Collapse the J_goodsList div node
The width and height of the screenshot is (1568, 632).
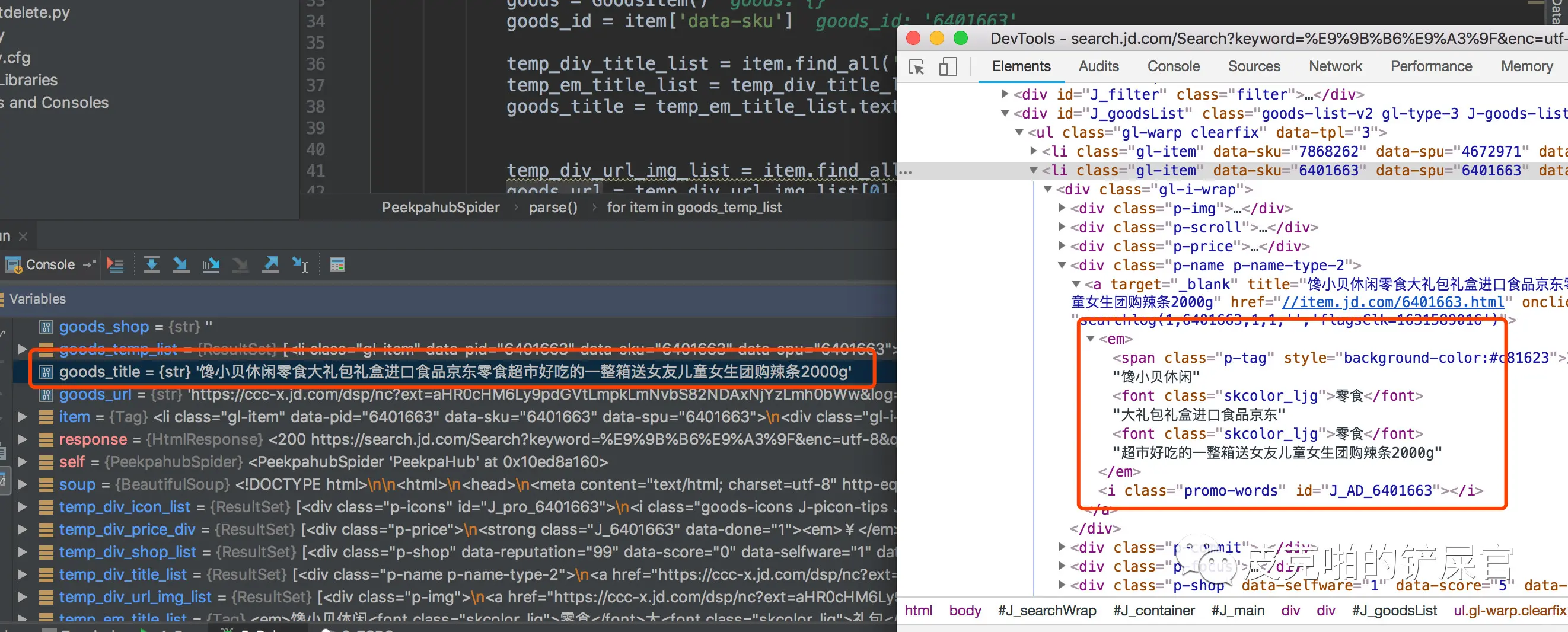pos(1005,114)
